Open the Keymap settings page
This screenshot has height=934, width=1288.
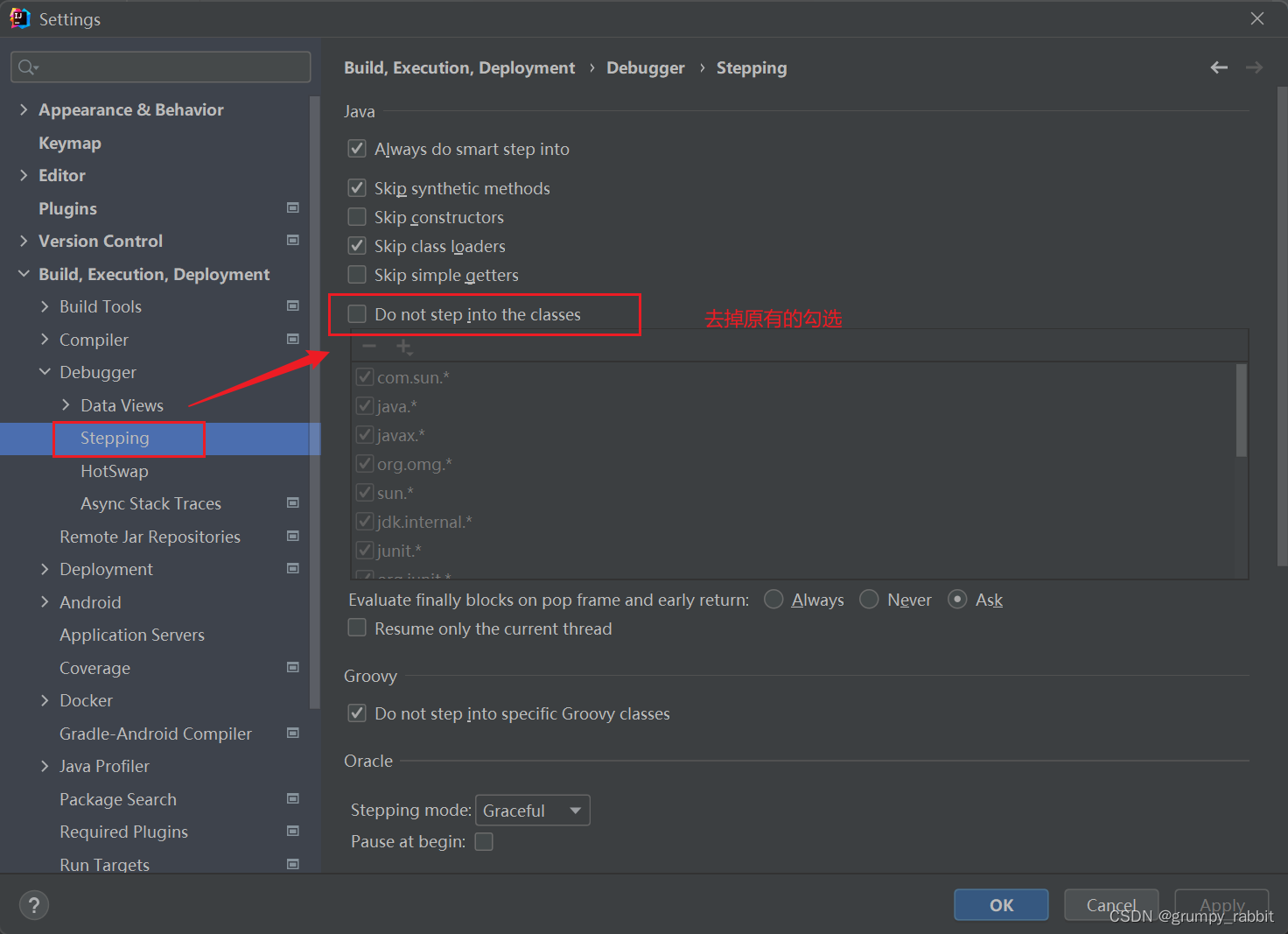[70, 143]
